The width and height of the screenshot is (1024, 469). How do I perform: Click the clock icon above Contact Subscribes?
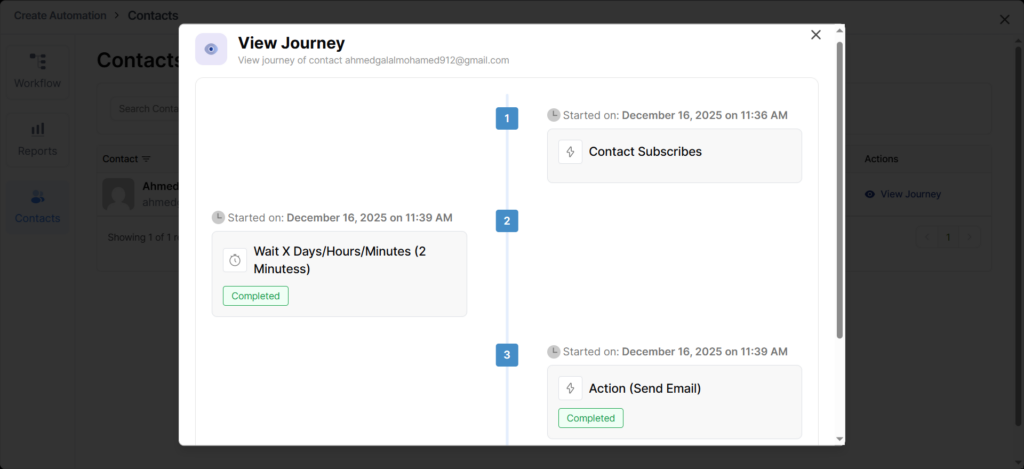554,115
